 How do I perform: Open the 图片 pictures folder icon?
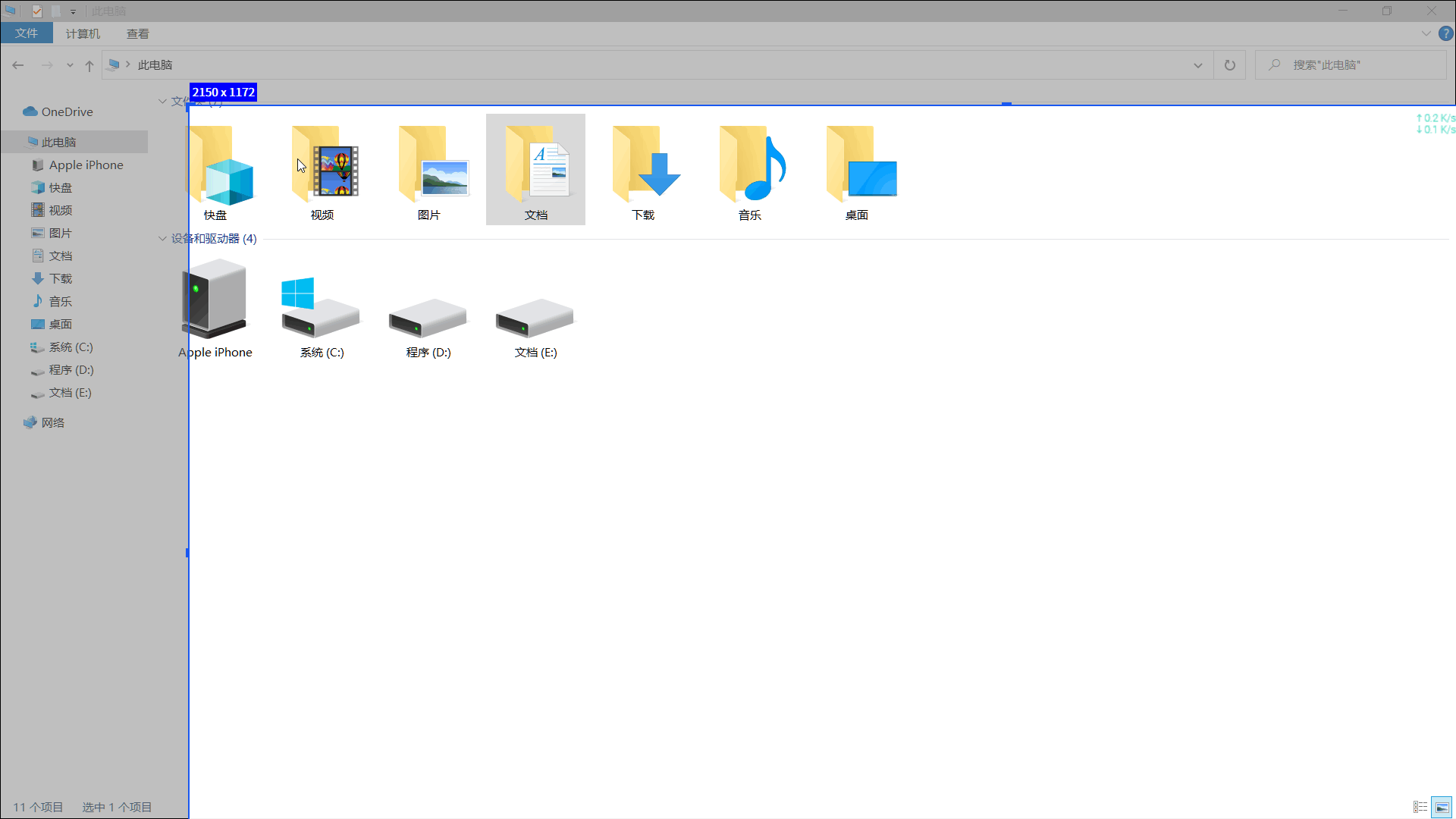430,172
